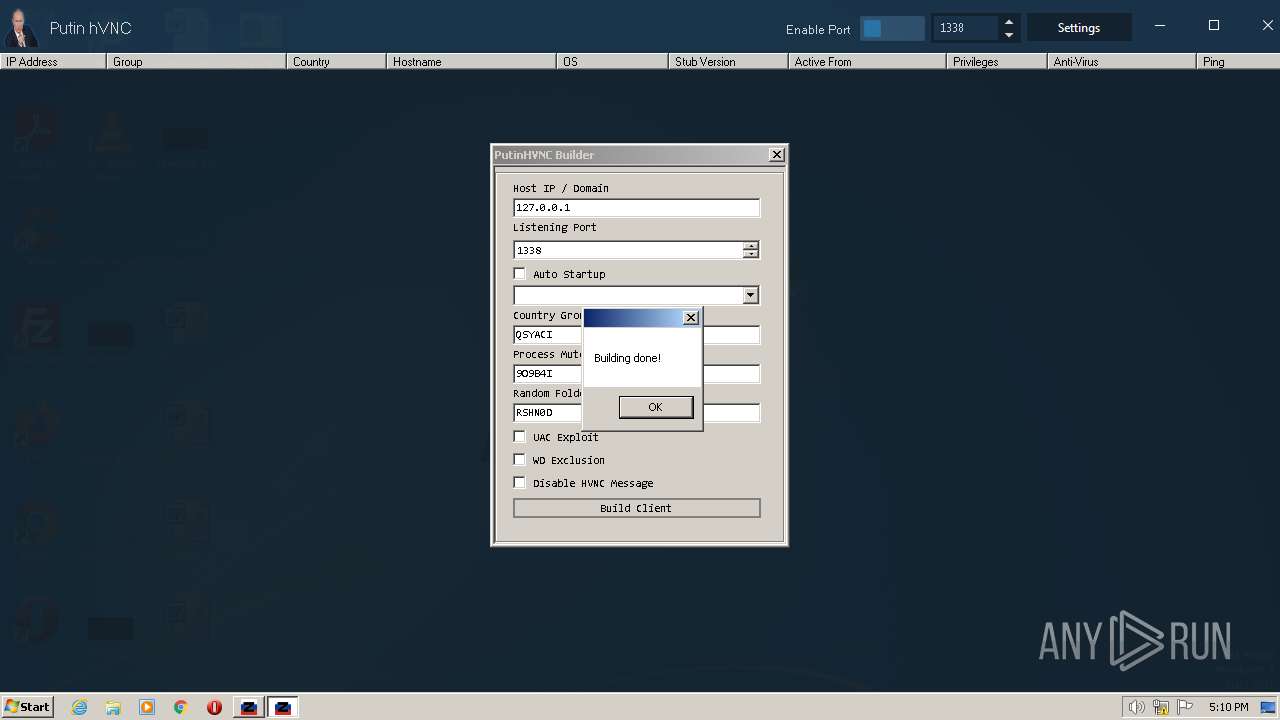
Task: Sort by the Active From column
Action: pos(867,61)
